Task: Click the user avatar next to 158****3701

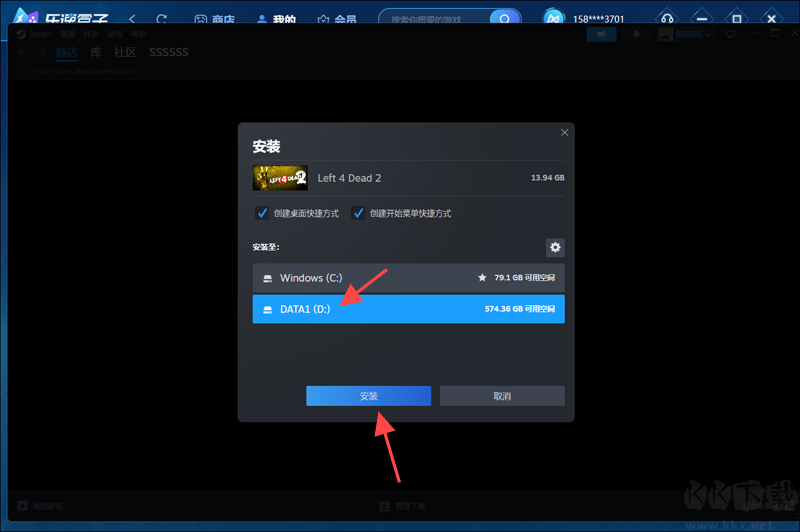Action: click(554, 18)
